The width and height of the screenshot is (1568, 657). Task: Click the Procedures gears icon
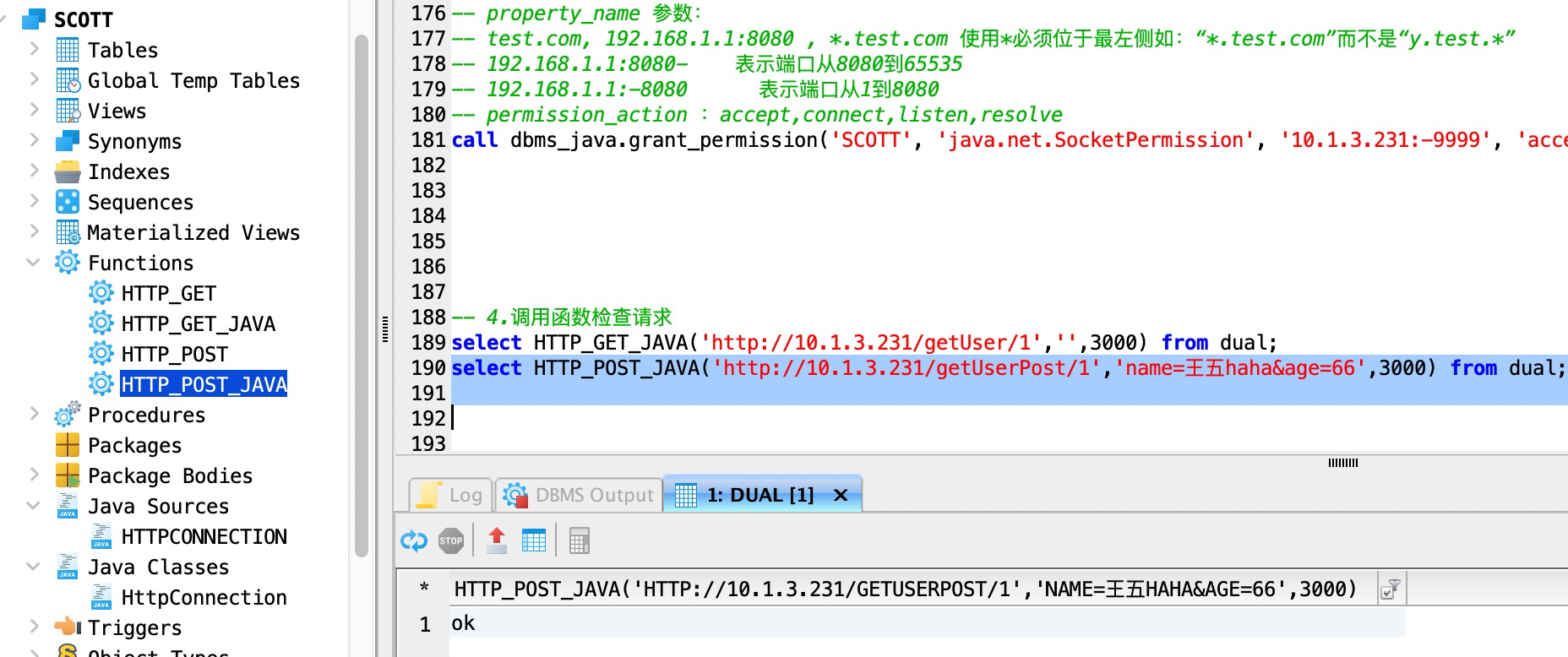coord(68,415)
